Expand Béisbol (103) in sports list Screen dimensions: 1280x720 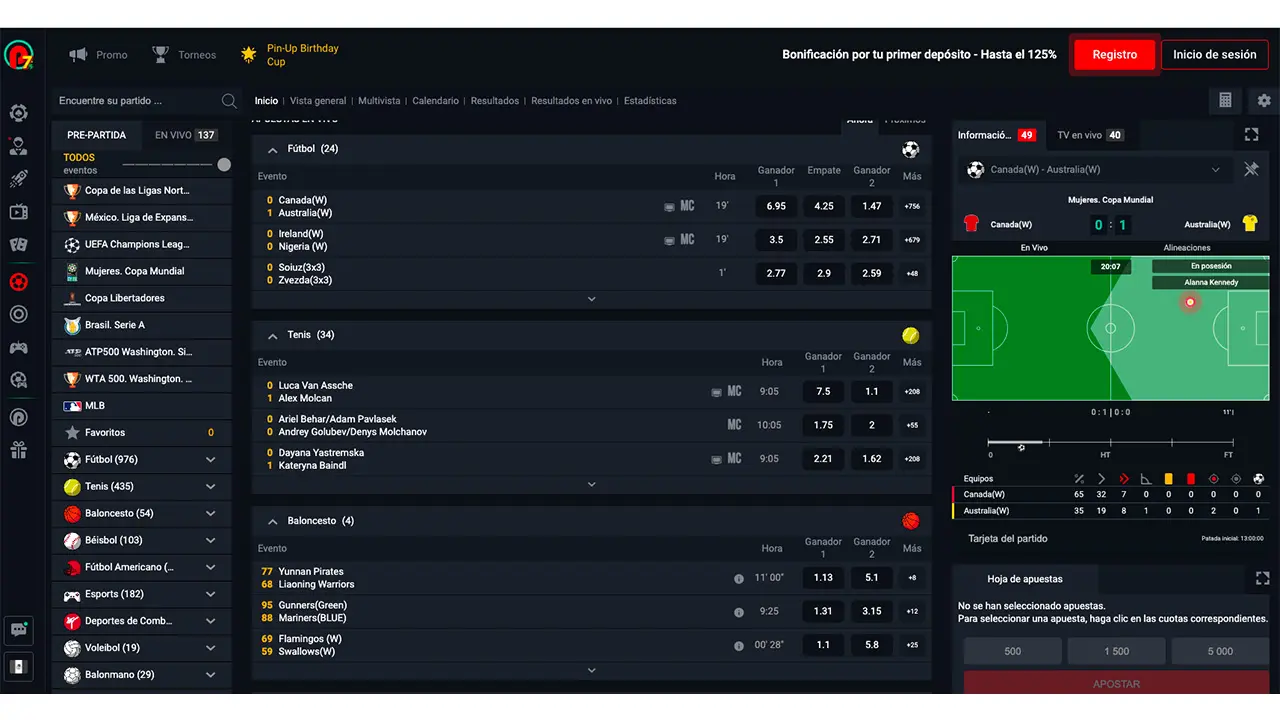[210, 541]
